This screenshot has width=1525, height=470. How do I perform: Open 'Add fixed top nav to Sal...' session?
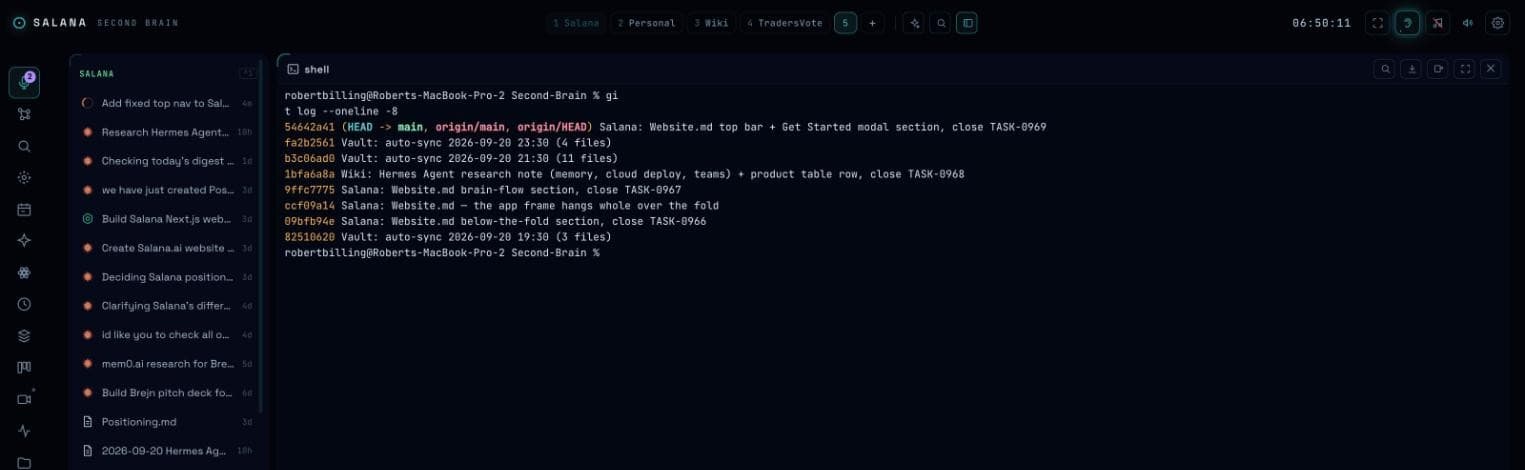[166, 103]
